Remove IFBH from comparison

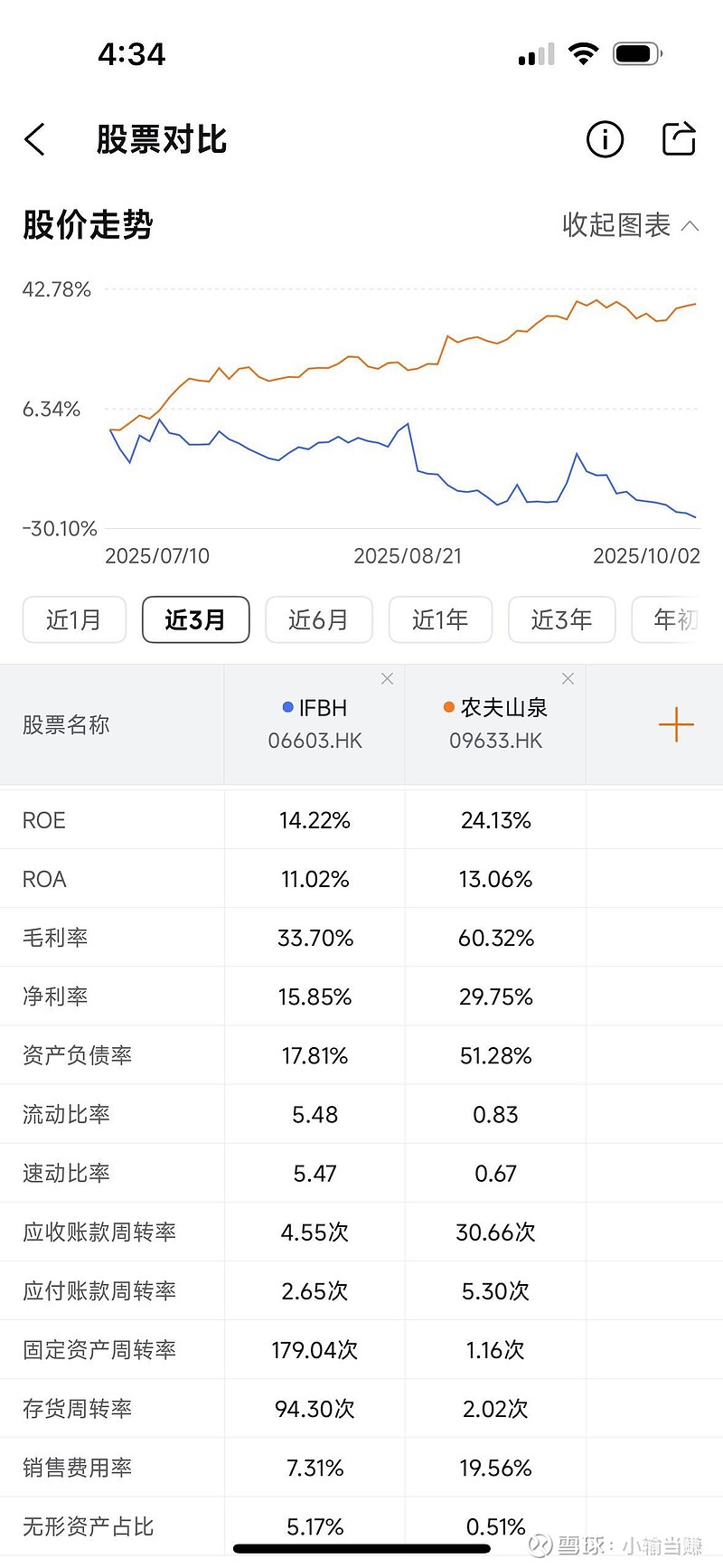click(x=387, y=679)
